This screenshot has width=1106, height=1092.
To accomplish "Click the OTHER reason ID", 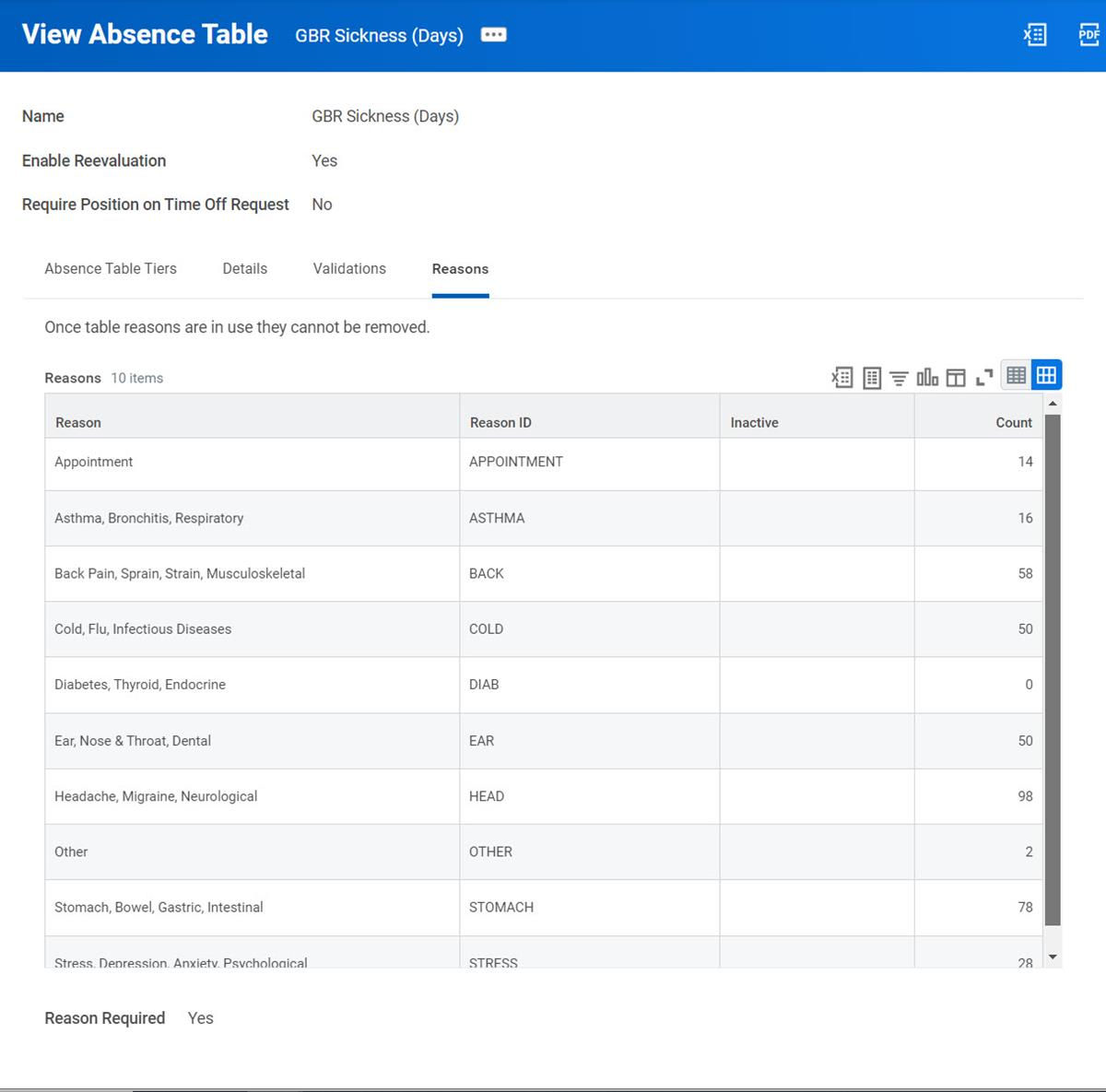I will click(490, 851).
